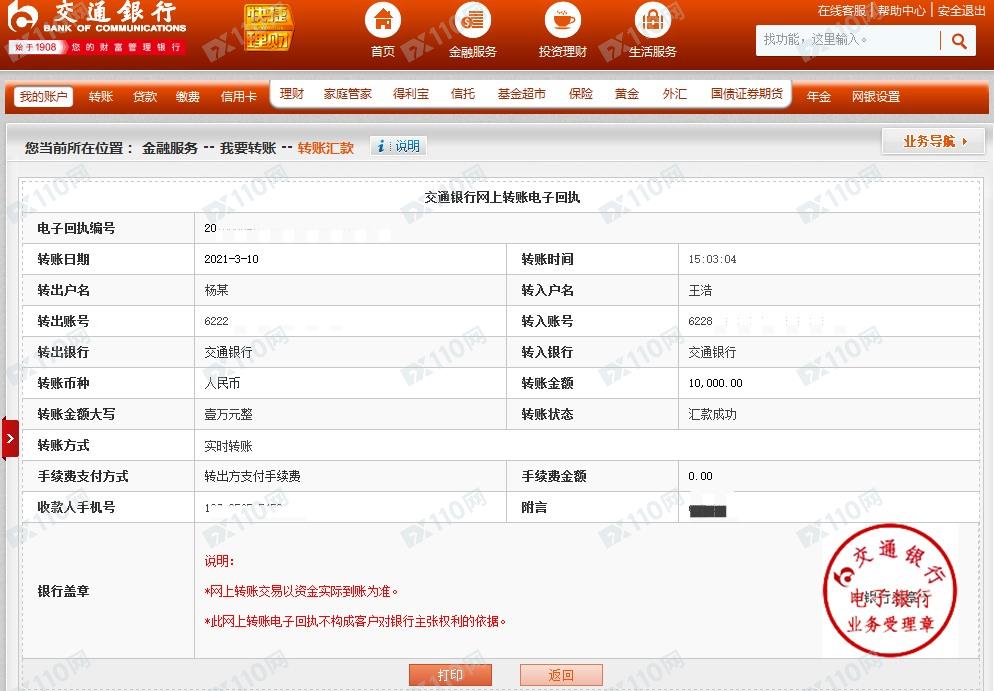Select 信托 submenu item

click(463, 94)
